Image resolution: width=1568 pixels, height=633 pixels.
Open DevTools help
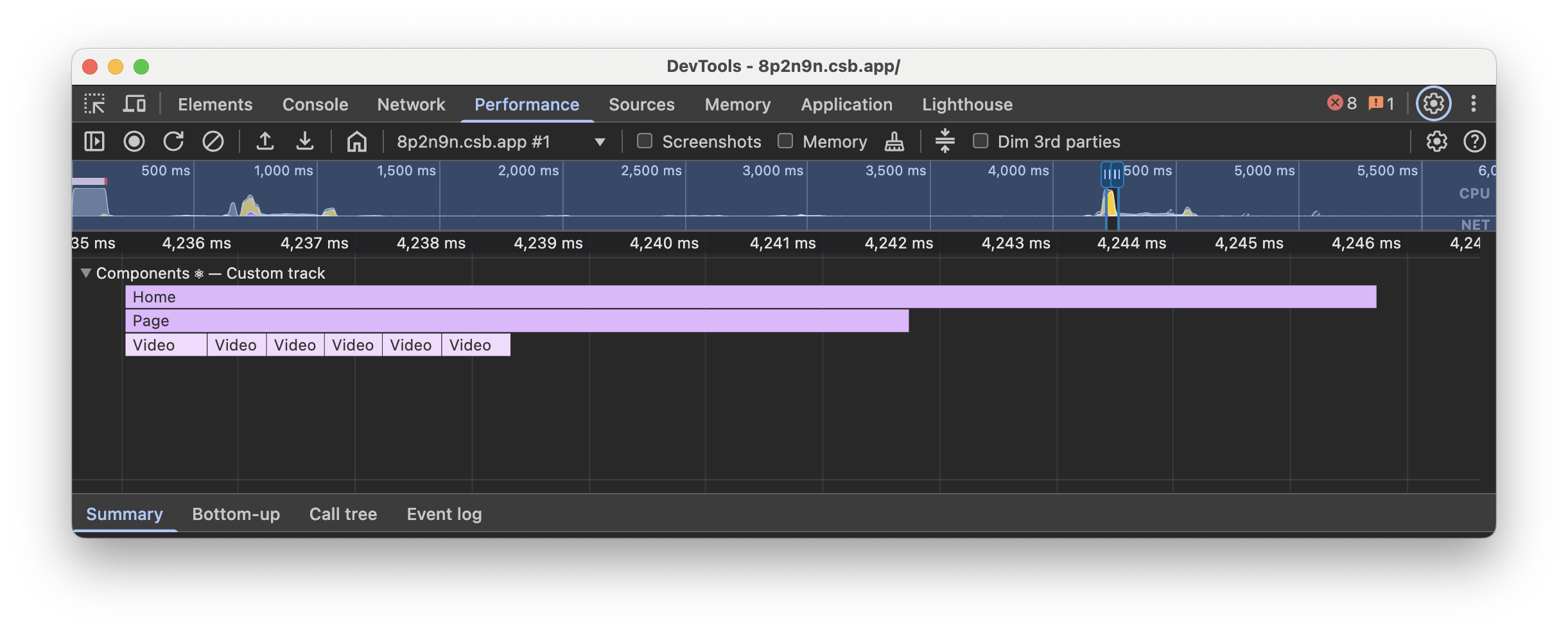pos(1476,141)
